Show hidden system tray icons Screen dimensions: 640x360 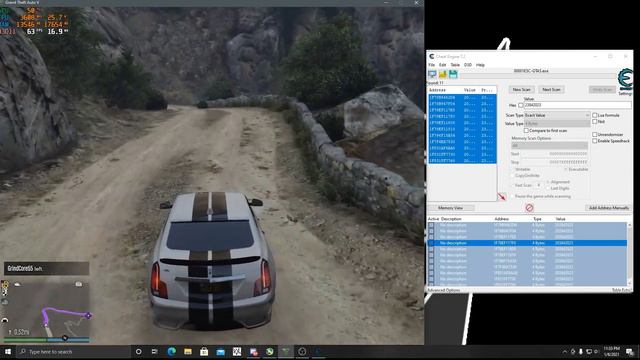(x=565, y=351)
